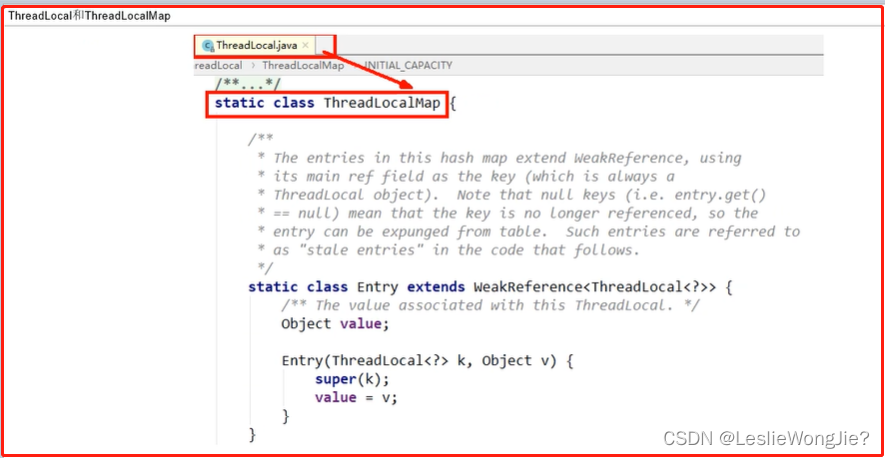Click comment line 'as "stale entries" in the code'
885x458 pixels.
click(x=449, y=250)
